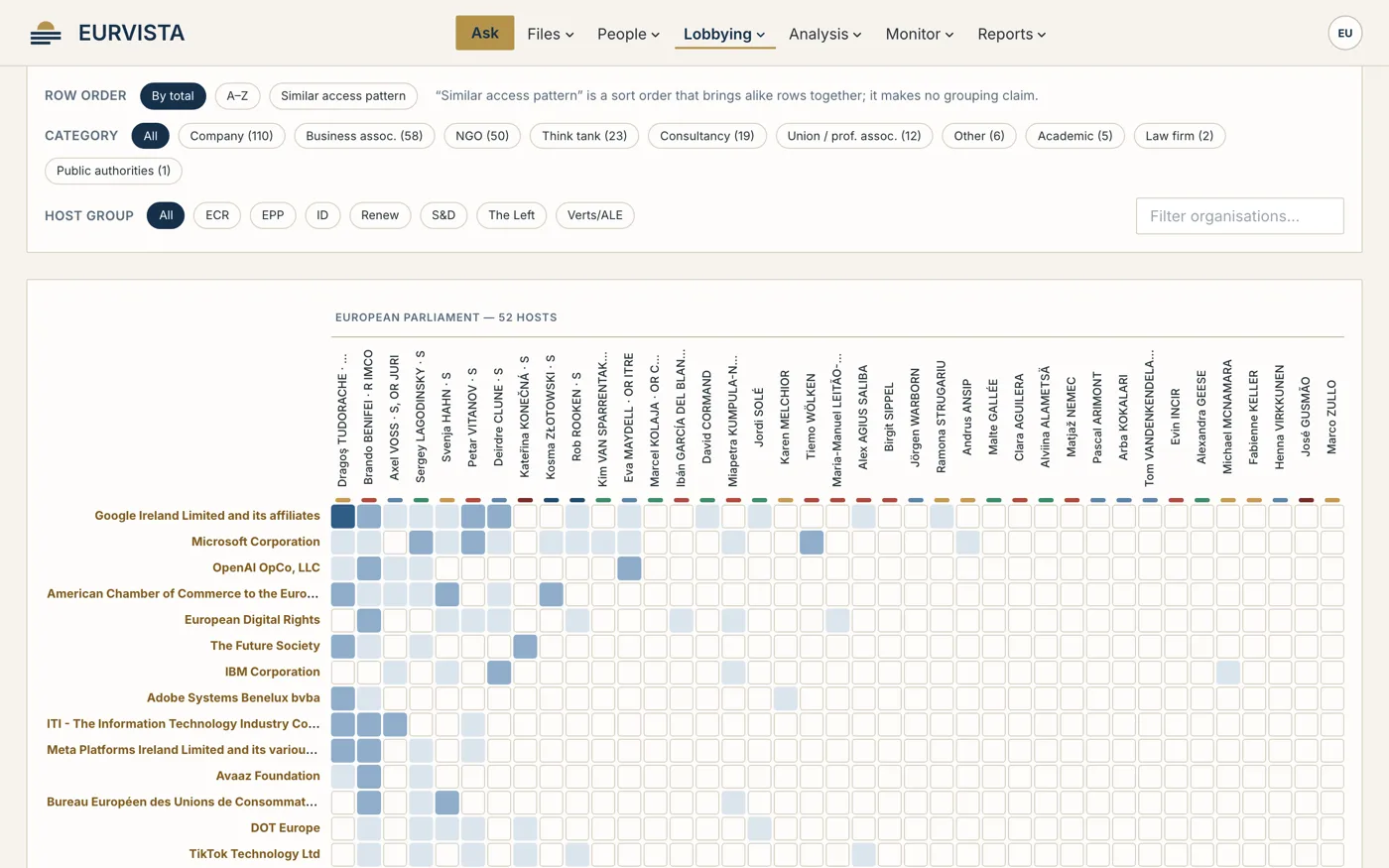Filter host group to Verts/ALE

coord(595,215)
